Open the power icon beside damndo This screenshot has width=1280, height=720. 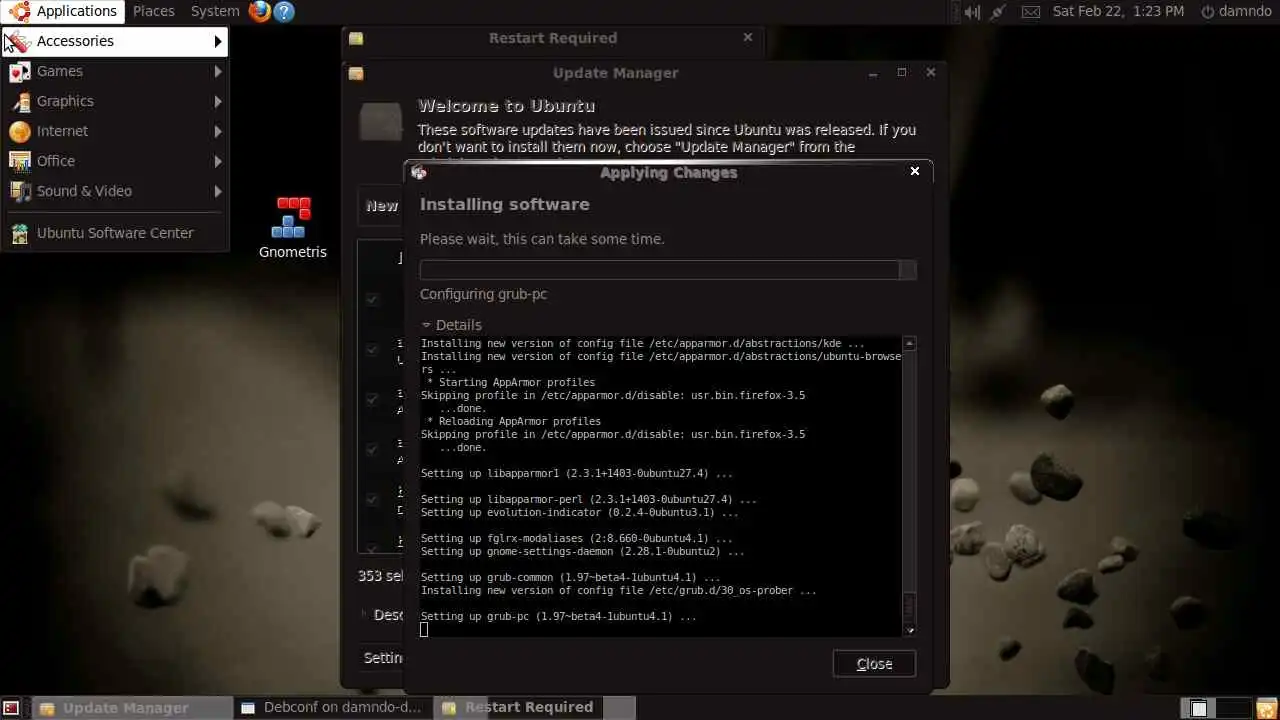click(1207, 11)
